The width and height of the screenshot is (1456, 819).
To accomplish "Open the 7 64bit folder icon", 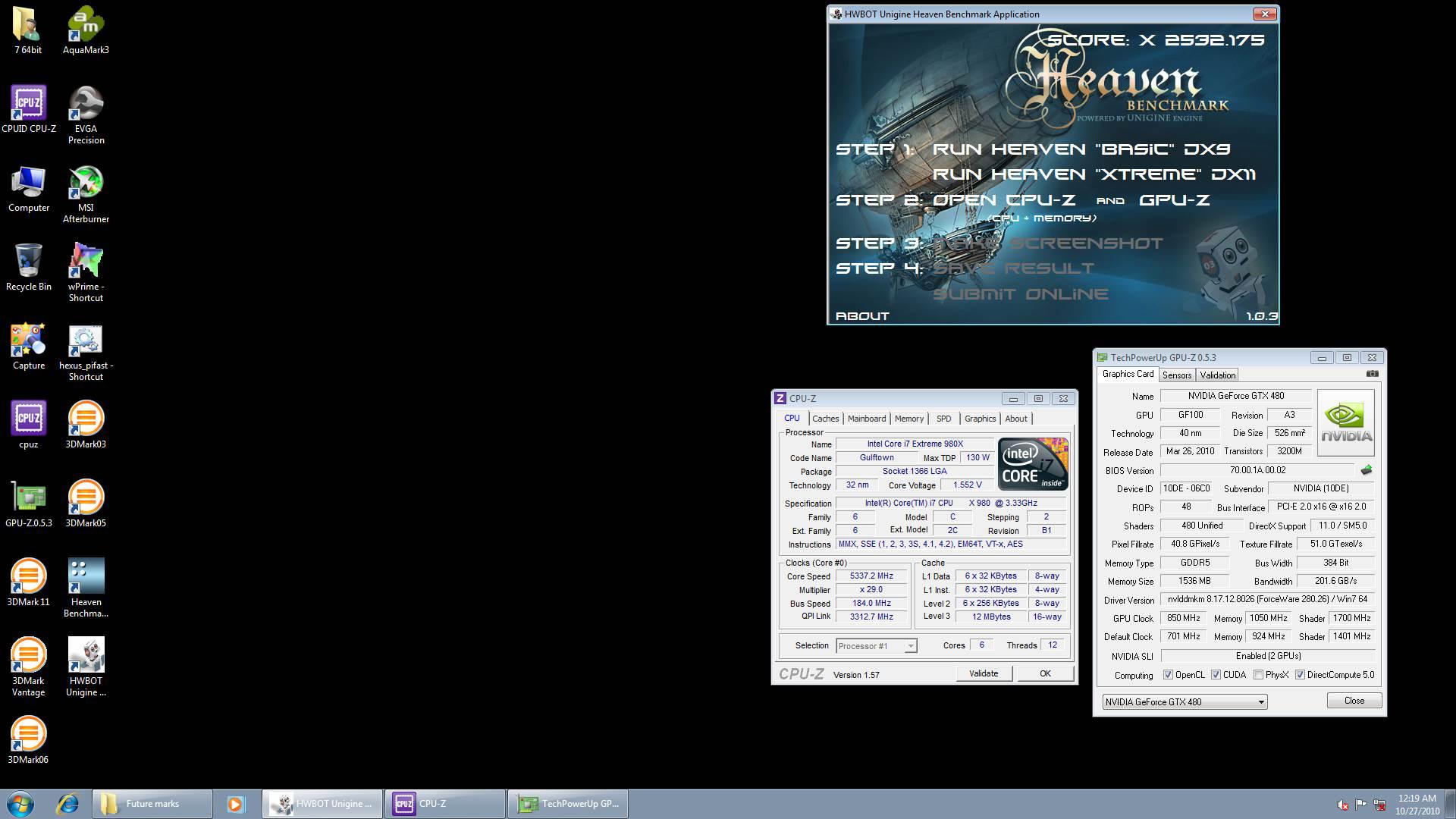I will tap(28, 30).
